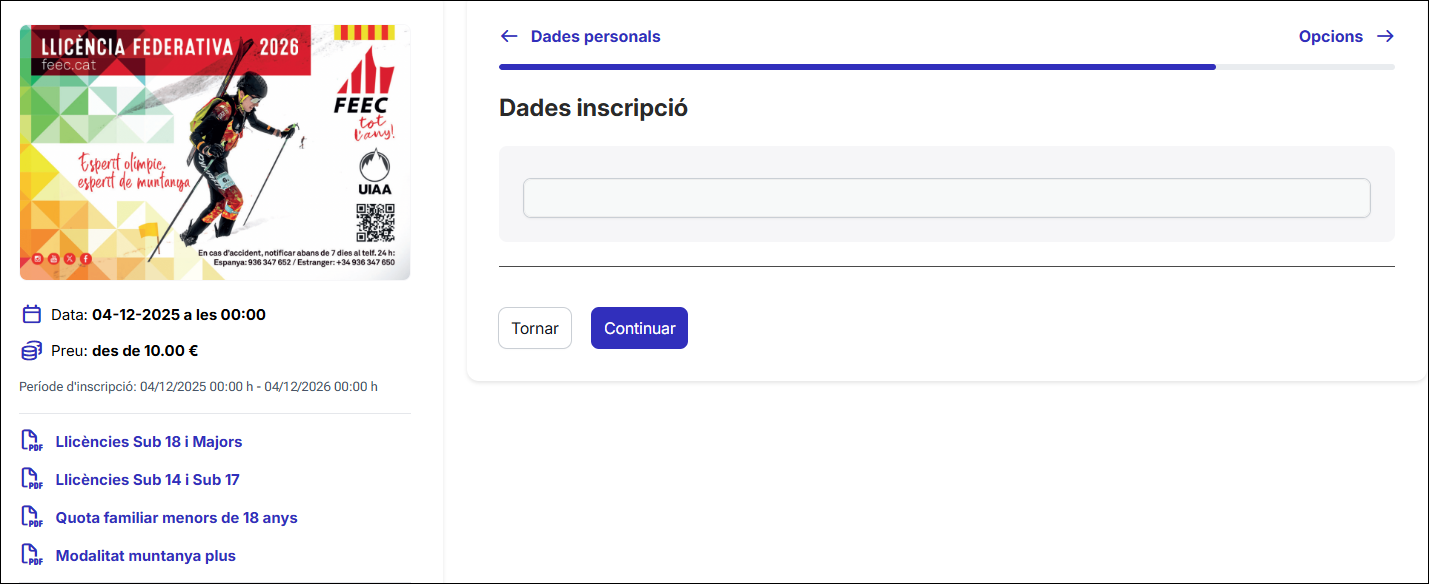
Task: Click the back arrow beside Dades personals
Action: click(x=509, y=36)
